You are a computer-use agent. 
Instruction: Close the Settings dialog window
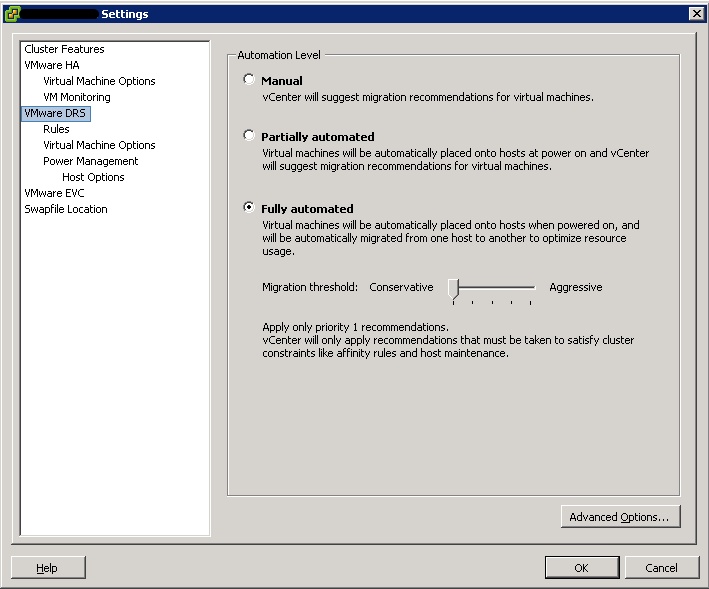(x=696, y=14)
